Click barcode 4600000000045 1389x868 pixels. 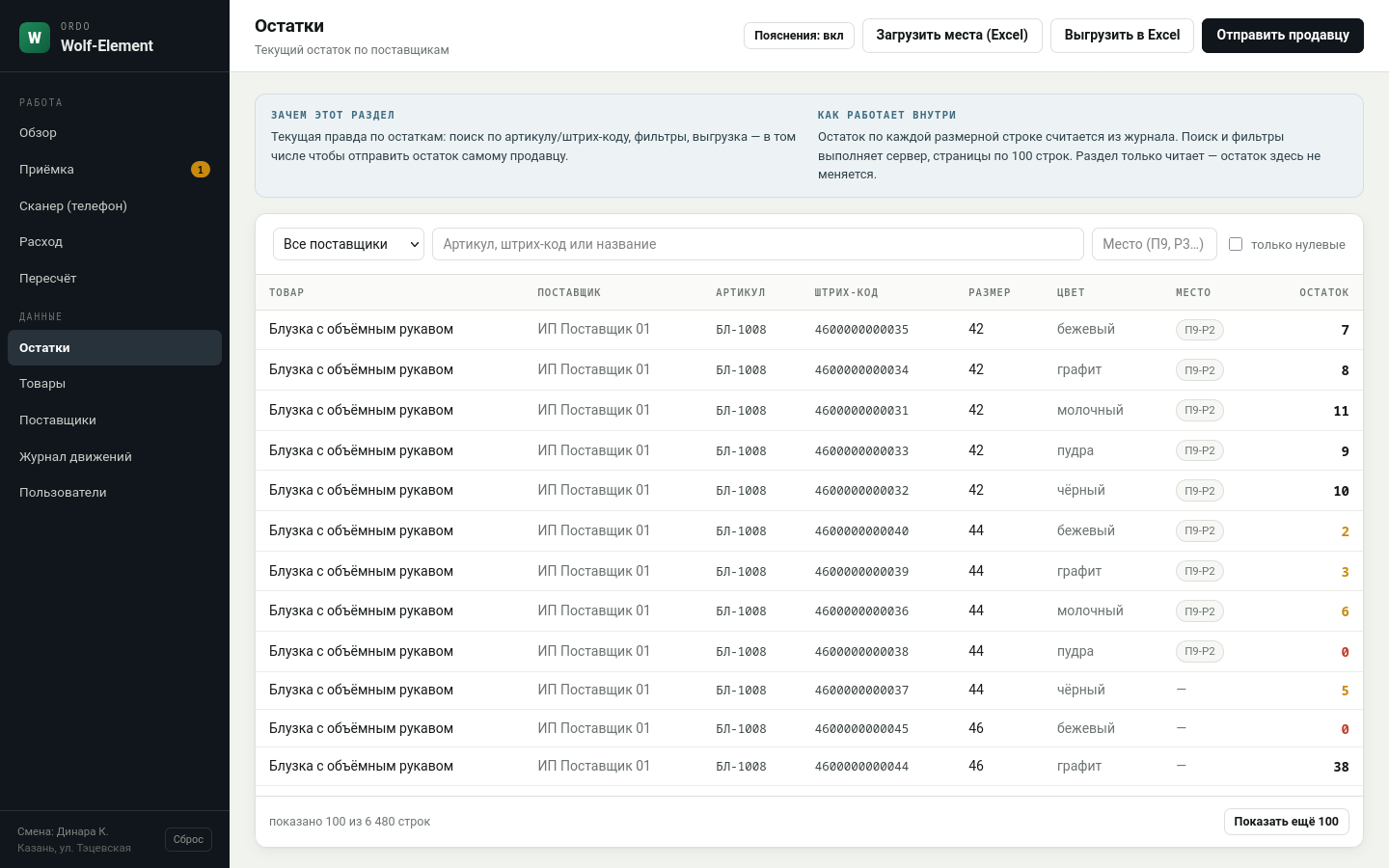pyautogui.click(x=861, y=729)
